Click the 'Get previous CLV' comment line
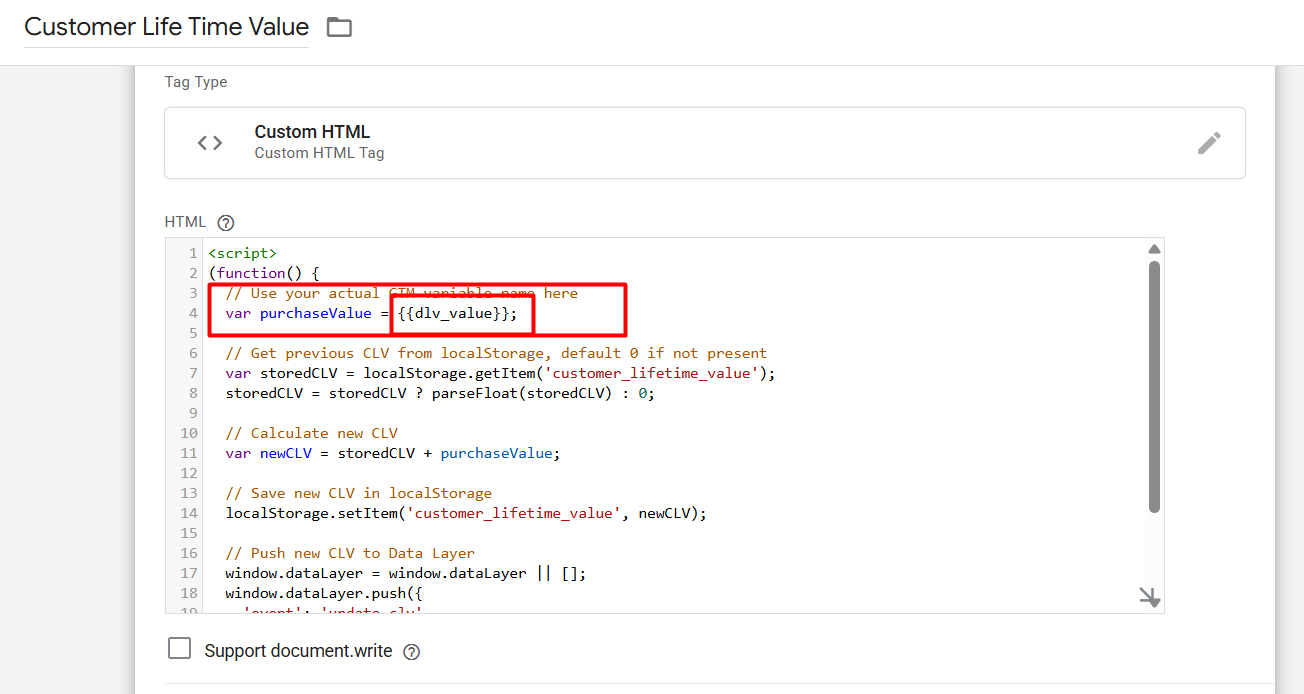This screenshot has height=694, width=1304. click(x=496, y=354)
